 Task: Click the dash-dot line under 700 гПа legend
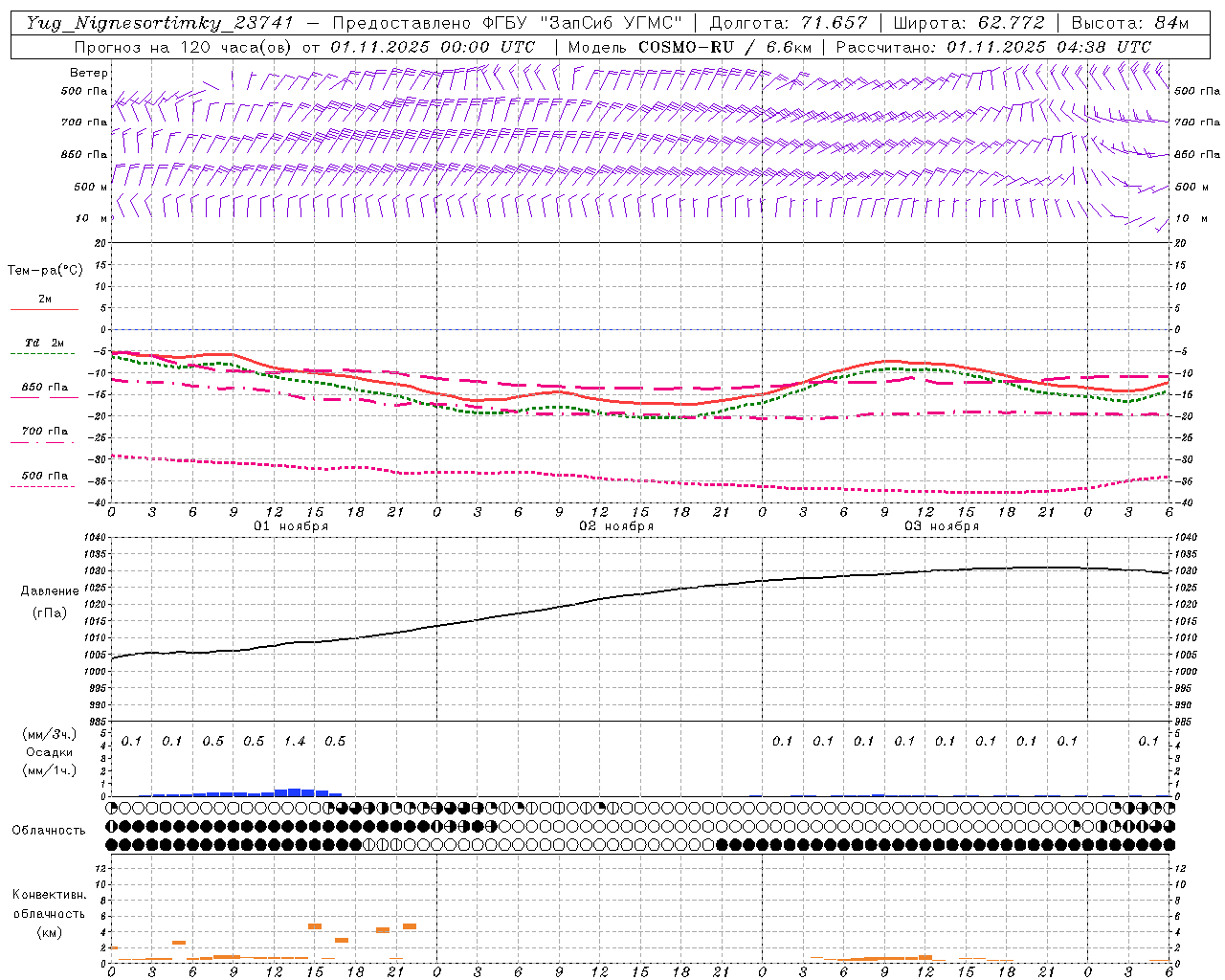[43, 442]
